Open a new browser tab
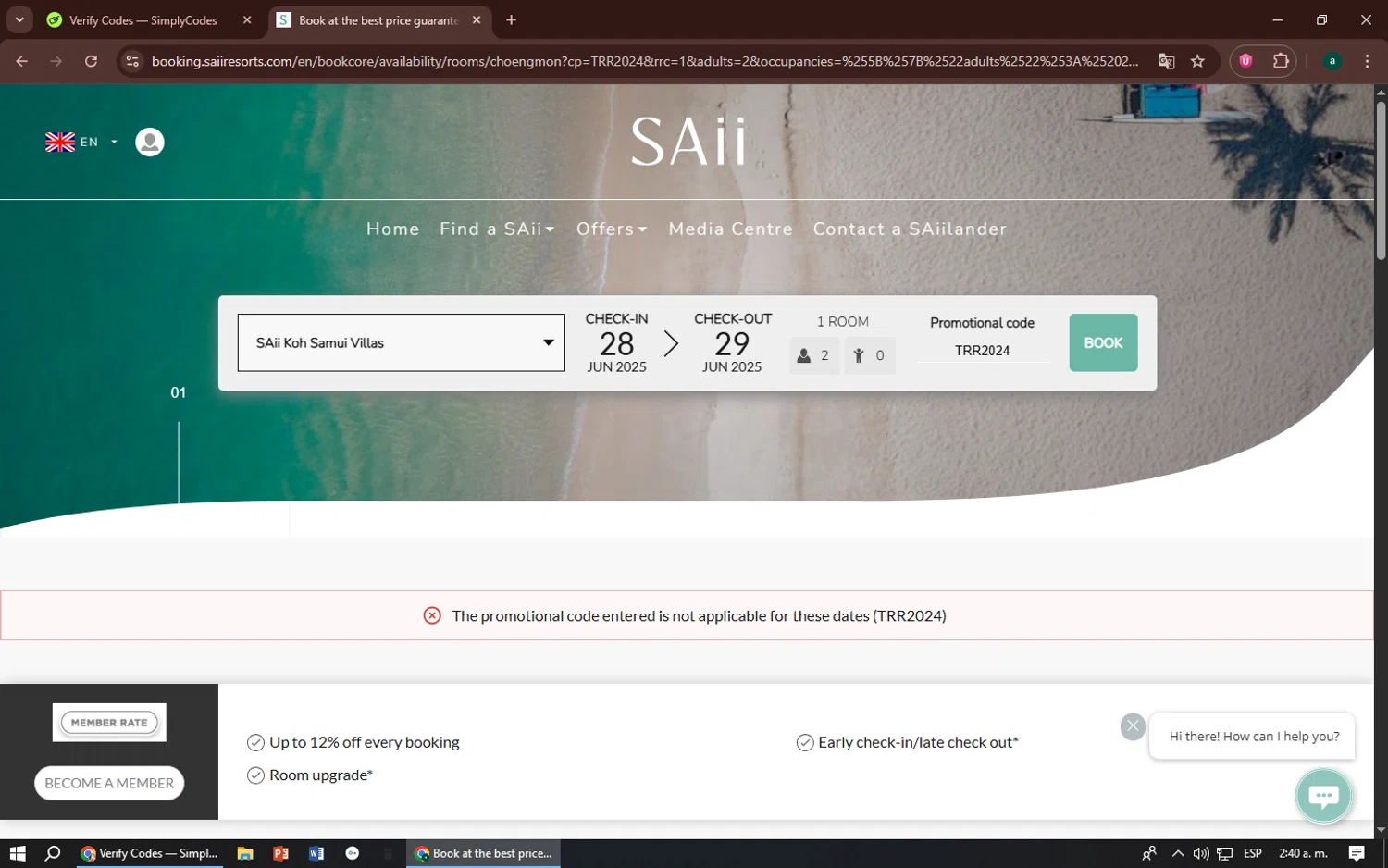 click(511, 20)
